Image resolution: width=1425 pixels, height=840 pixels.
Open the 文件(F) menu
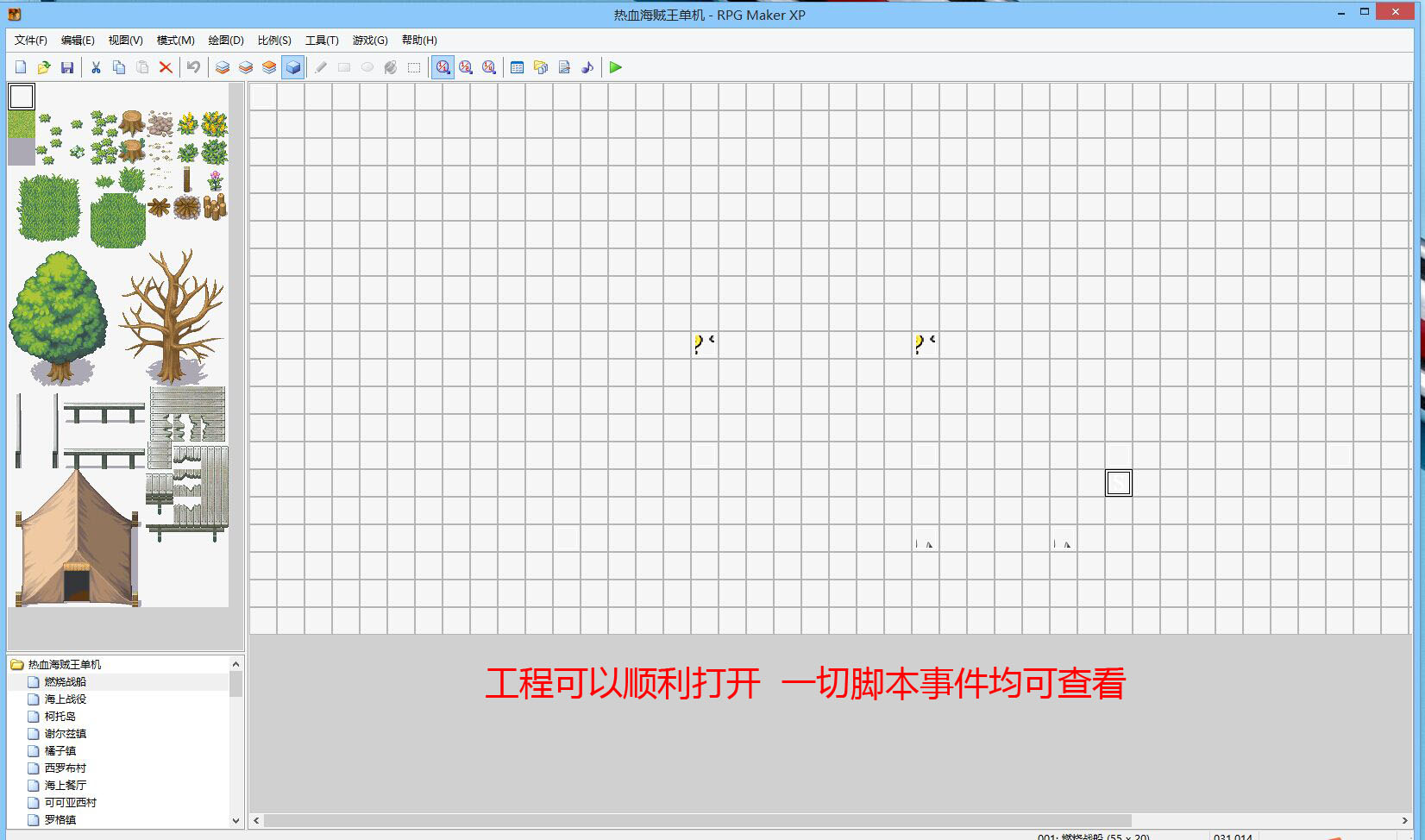tap(31, 41)
